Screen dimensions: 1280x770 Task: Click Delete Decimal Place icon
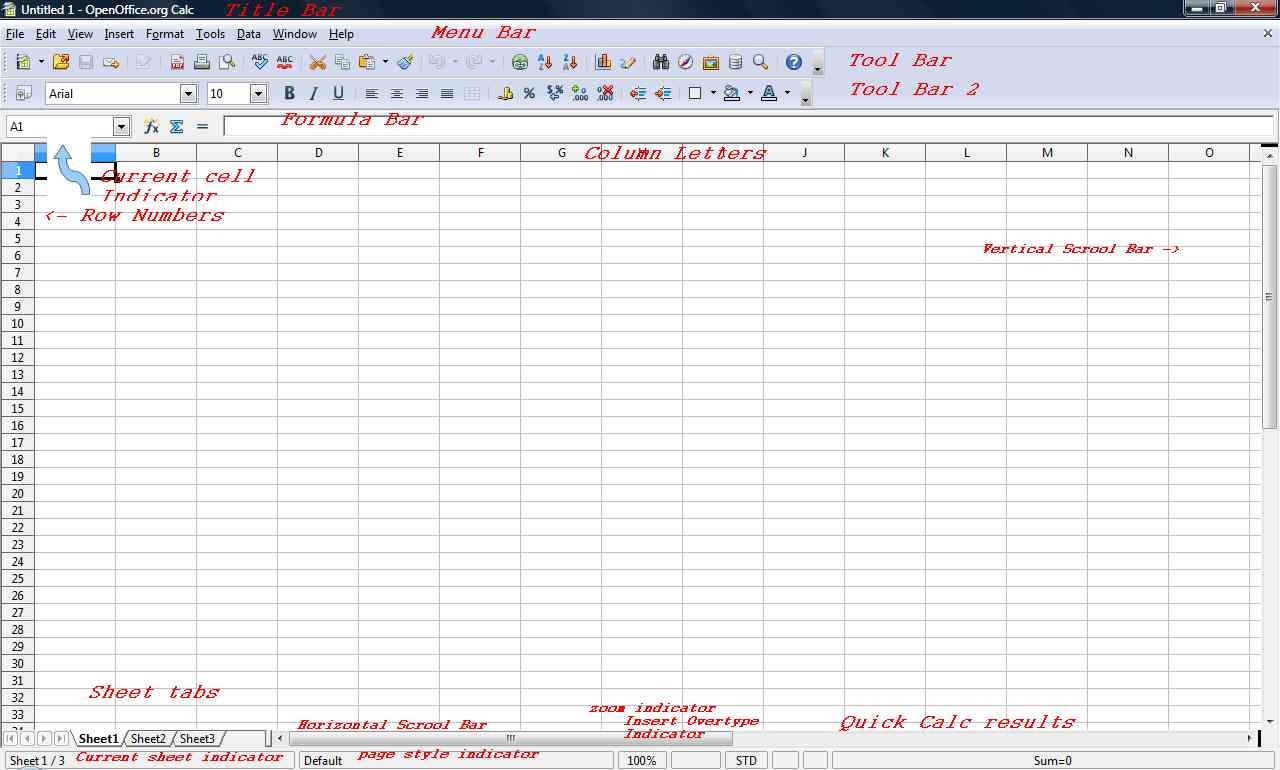[605, 93]
